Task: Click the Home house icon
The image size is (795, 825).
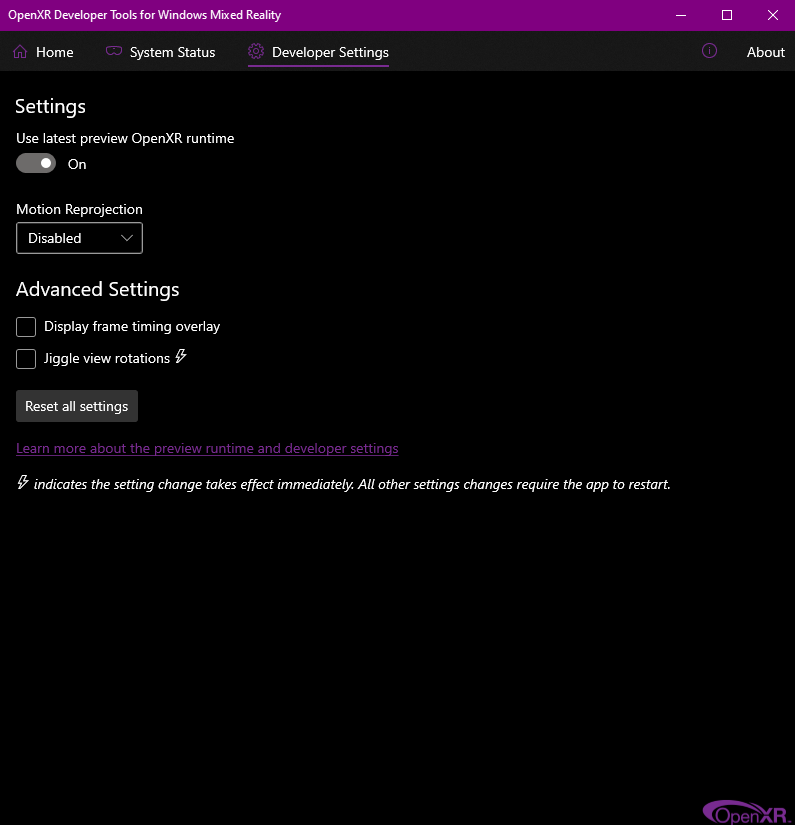Action: [20, 52]
